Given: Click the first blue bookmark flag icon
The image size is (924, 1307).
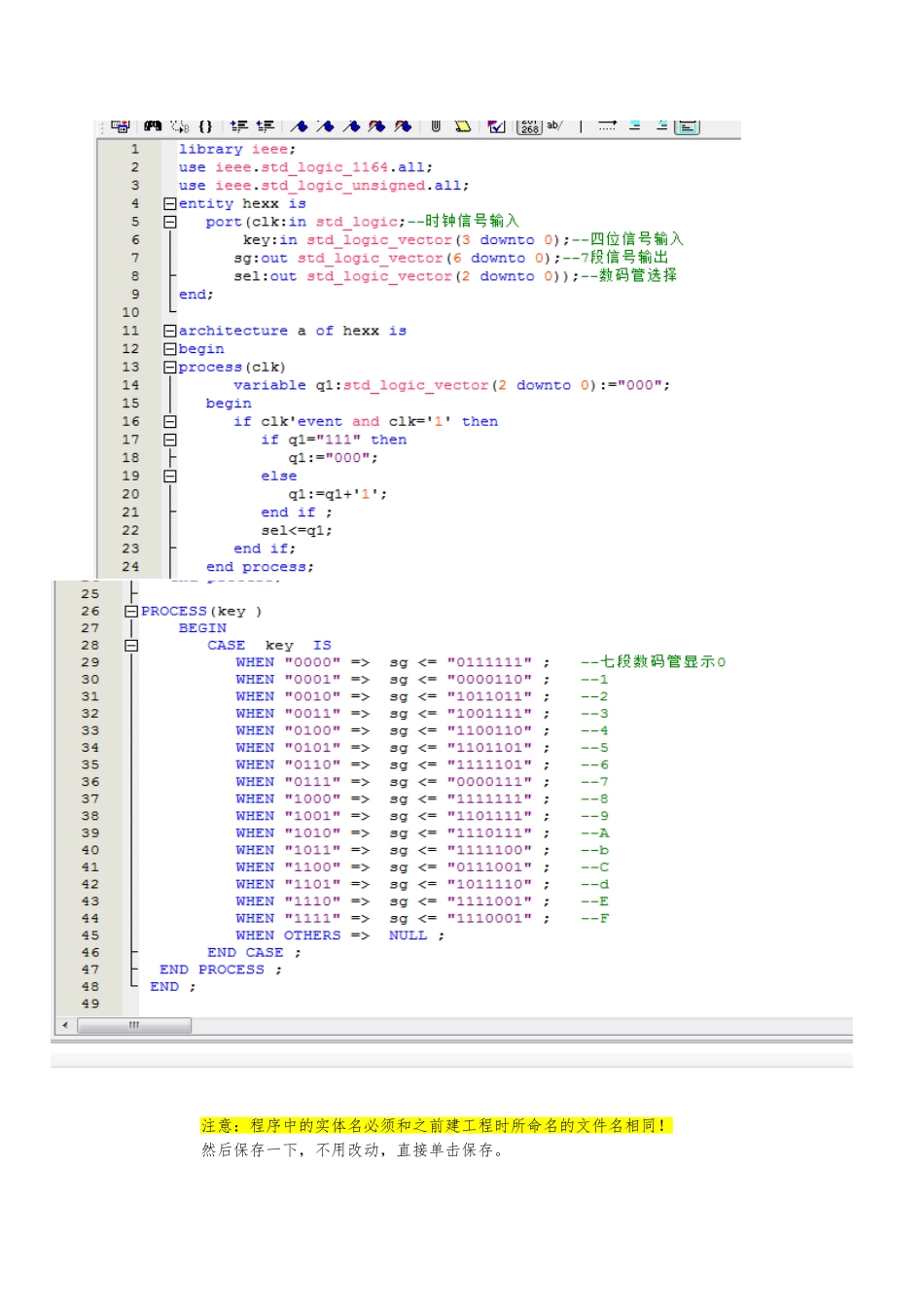Looking at the screenshot, I should coord(300,126).
